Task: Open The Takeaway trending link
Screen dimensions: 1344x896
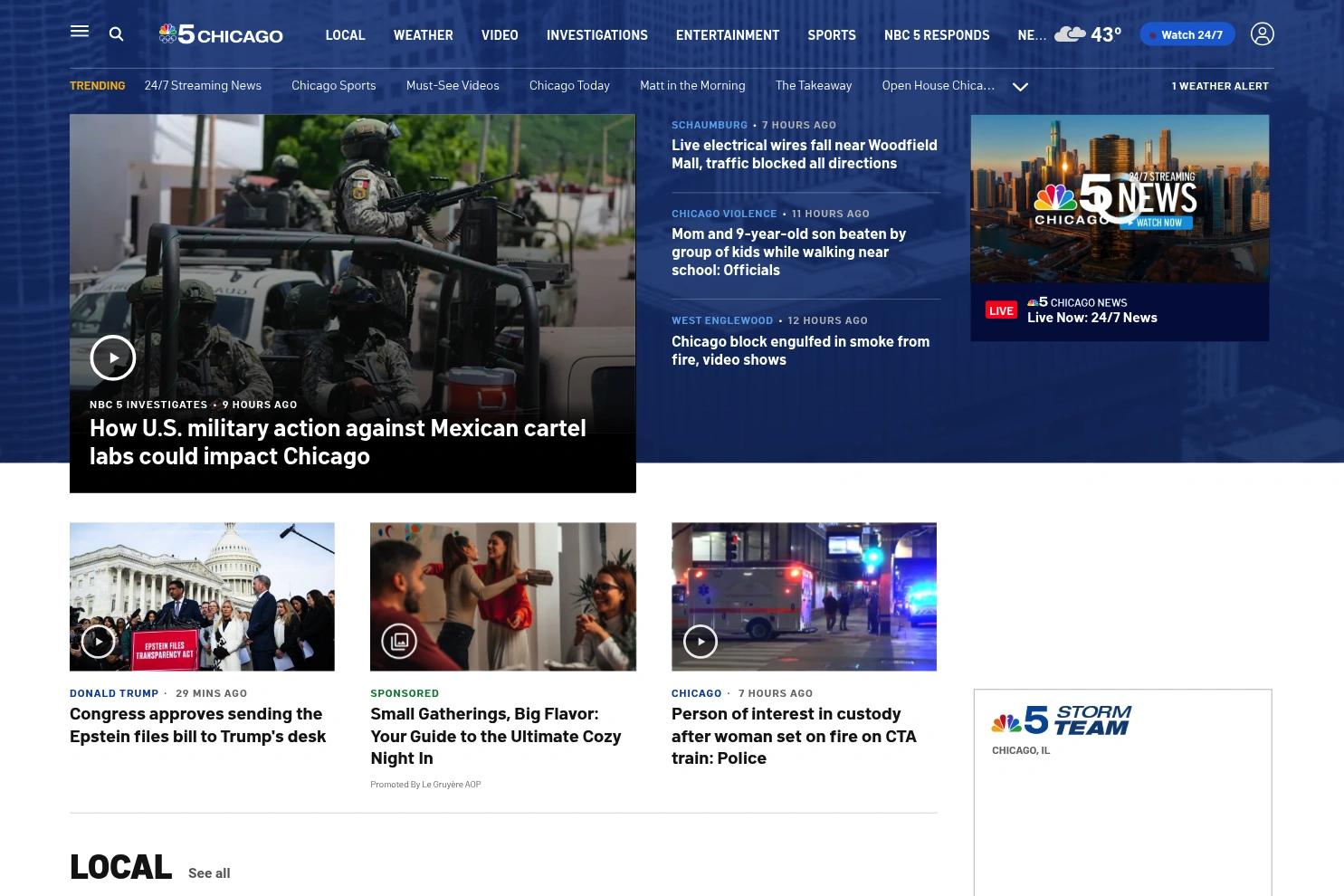Action: (814, 85)
